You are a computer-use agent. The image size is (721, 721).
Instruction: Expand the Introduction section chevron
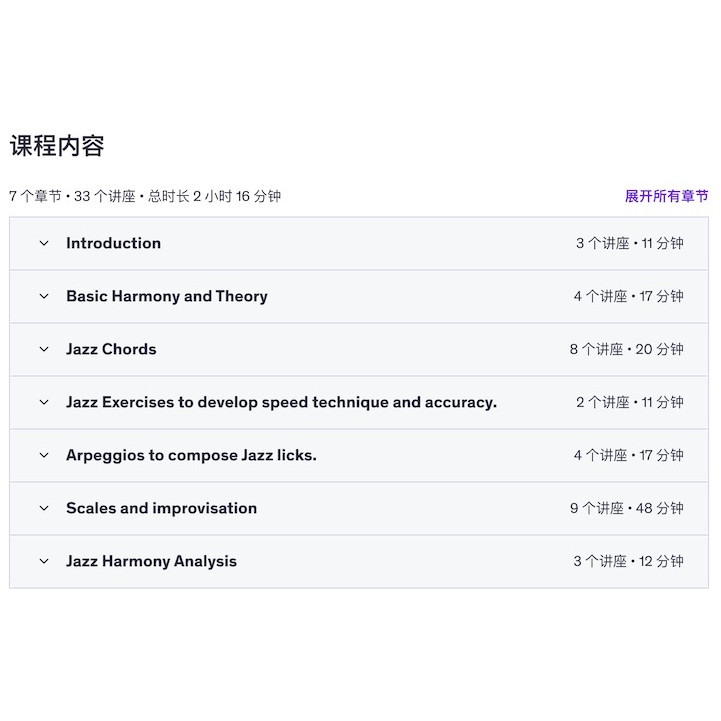click(x=44, y=243)
